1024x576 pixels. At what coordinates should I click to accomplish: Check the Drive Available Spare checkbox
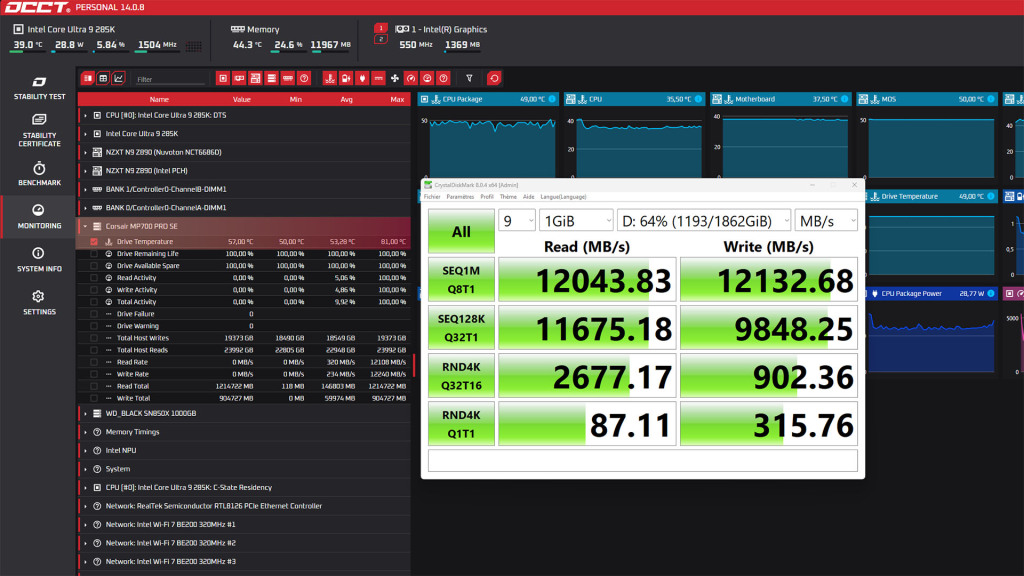94,266
